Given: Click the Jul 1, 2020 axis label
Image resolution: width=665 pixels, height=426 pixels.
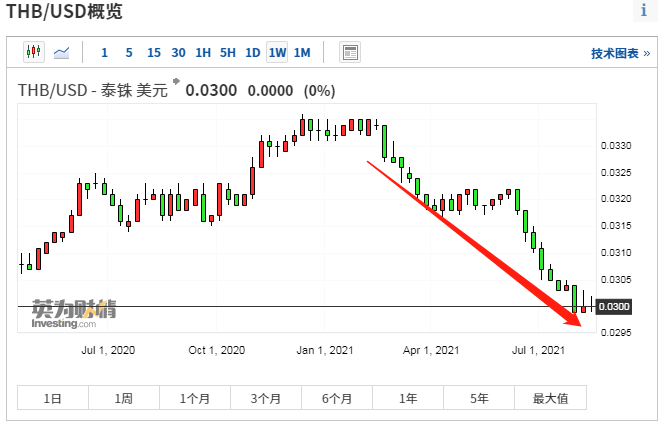Looking at the screenshot, I should 108,350.
